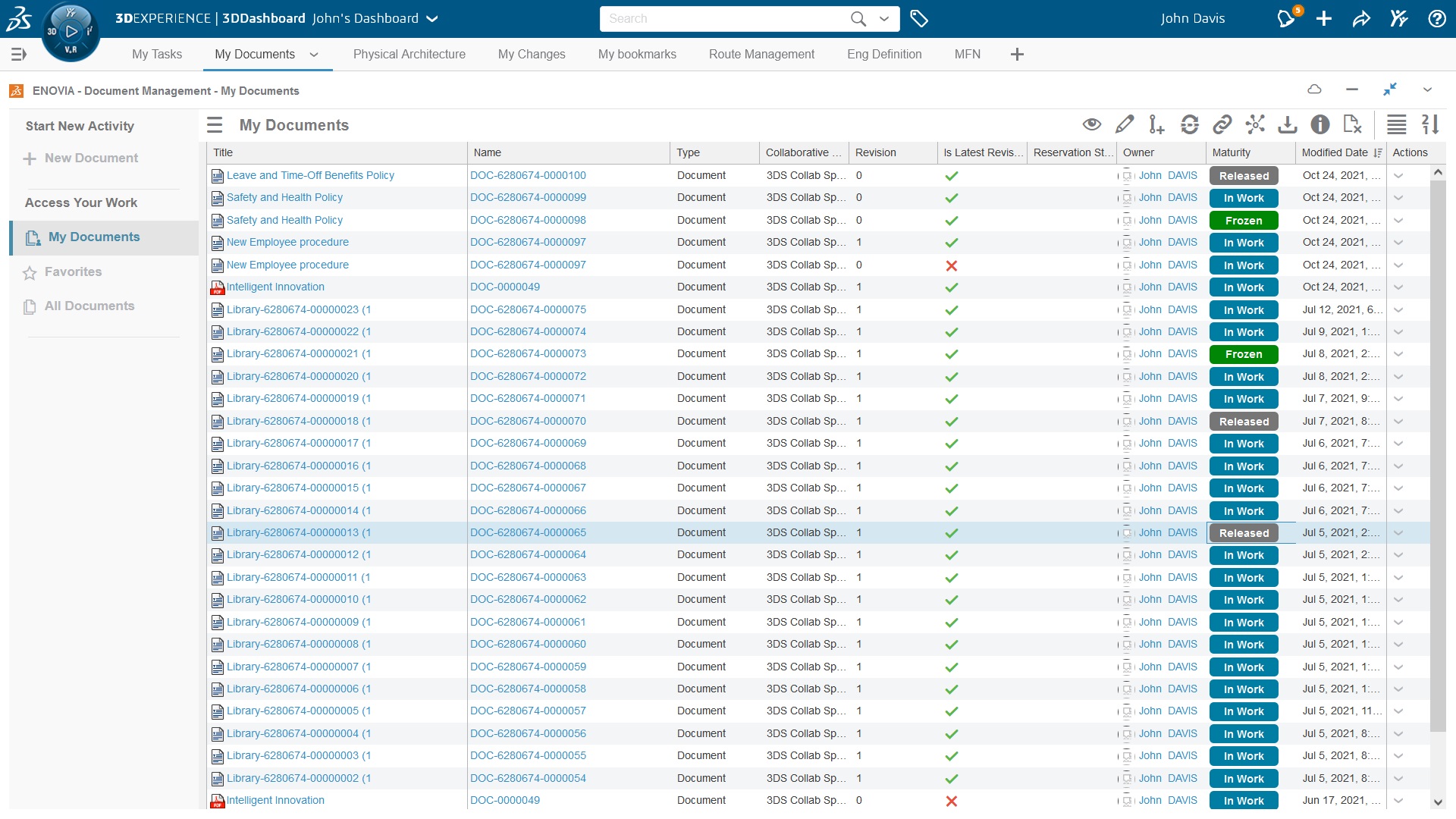Click the pencil edit icon in toolbar
This screenshot has width=1456, height=819.
point(1125,124)
